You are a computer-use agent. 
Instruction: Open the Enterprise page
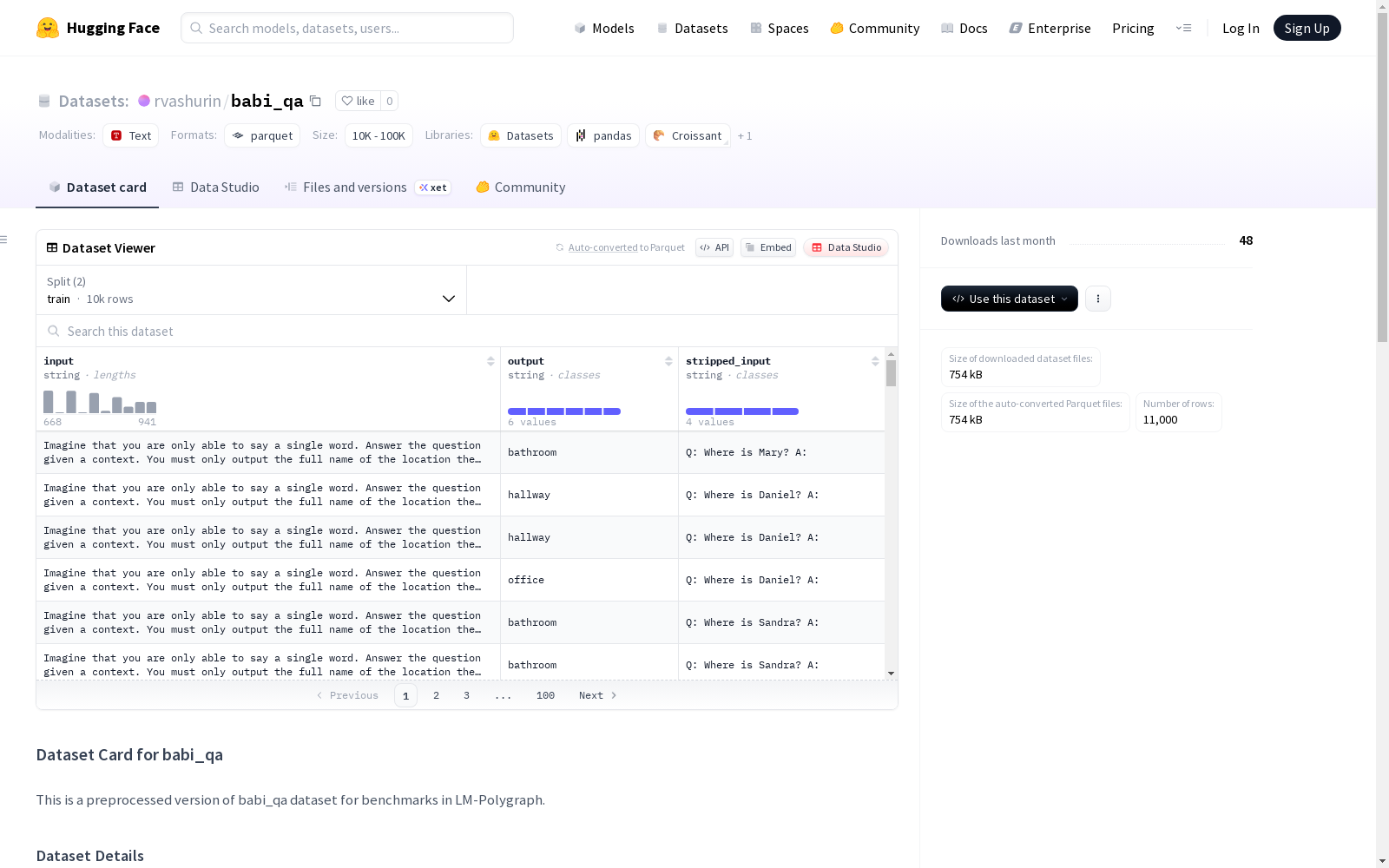tap(1050, 28)
